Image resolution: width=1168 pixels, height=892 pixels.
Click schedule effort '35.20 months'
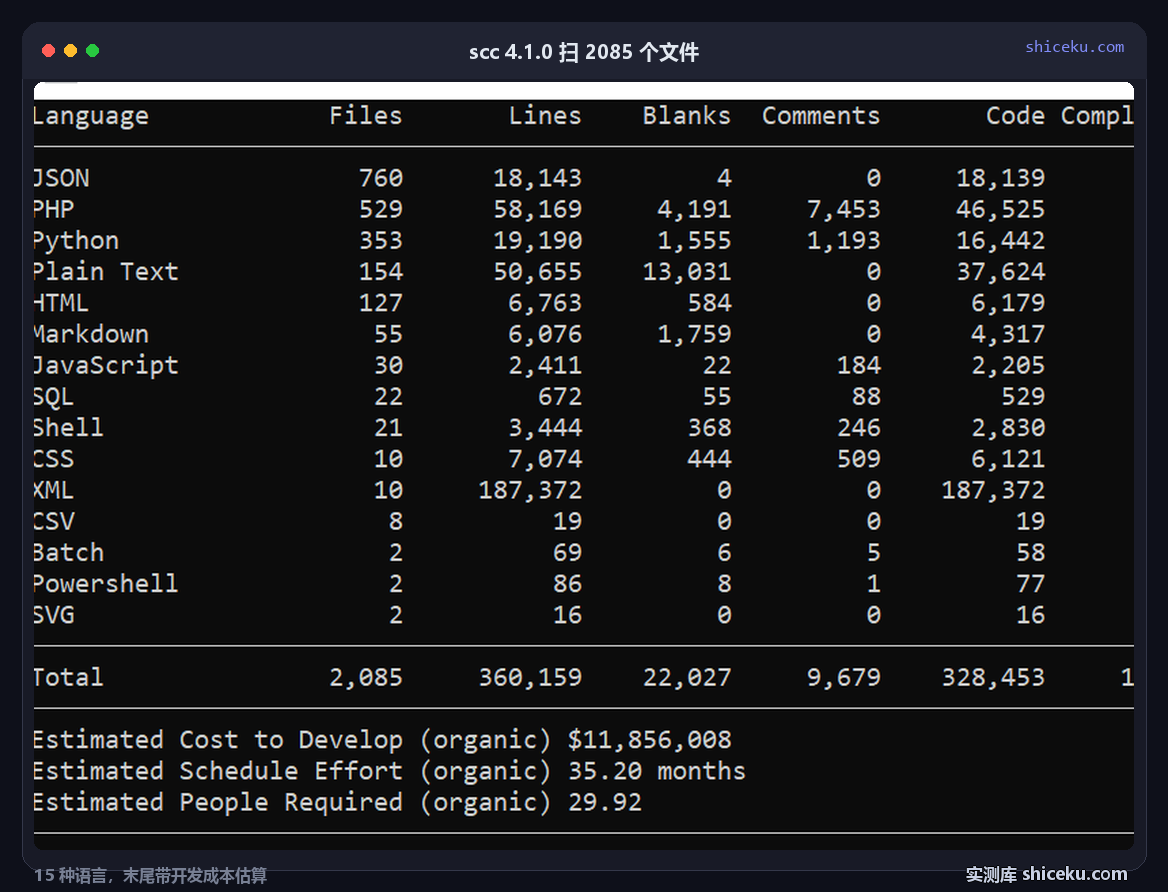[657, 771]
